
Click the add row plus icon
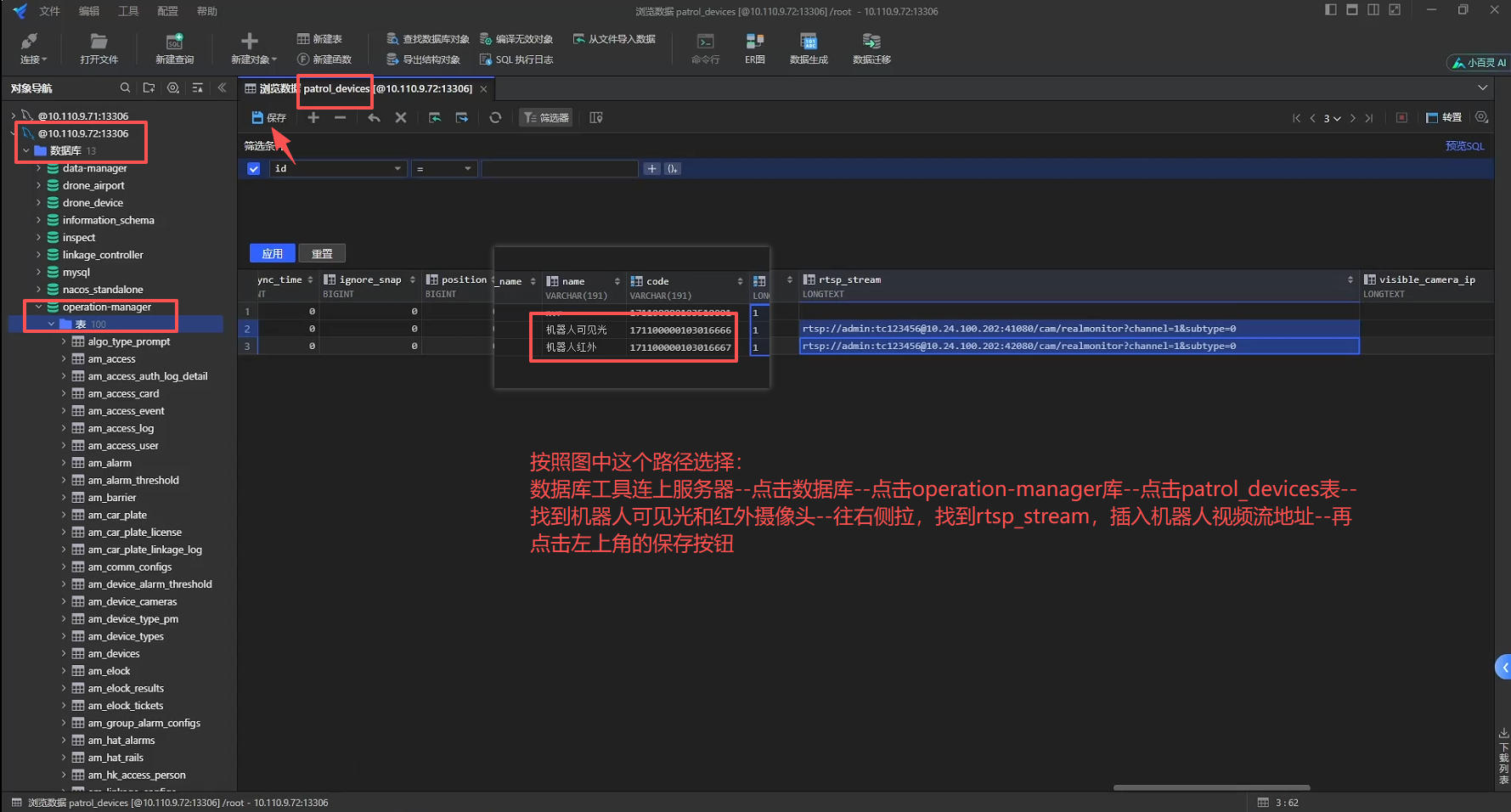click(x=313, y=118)
